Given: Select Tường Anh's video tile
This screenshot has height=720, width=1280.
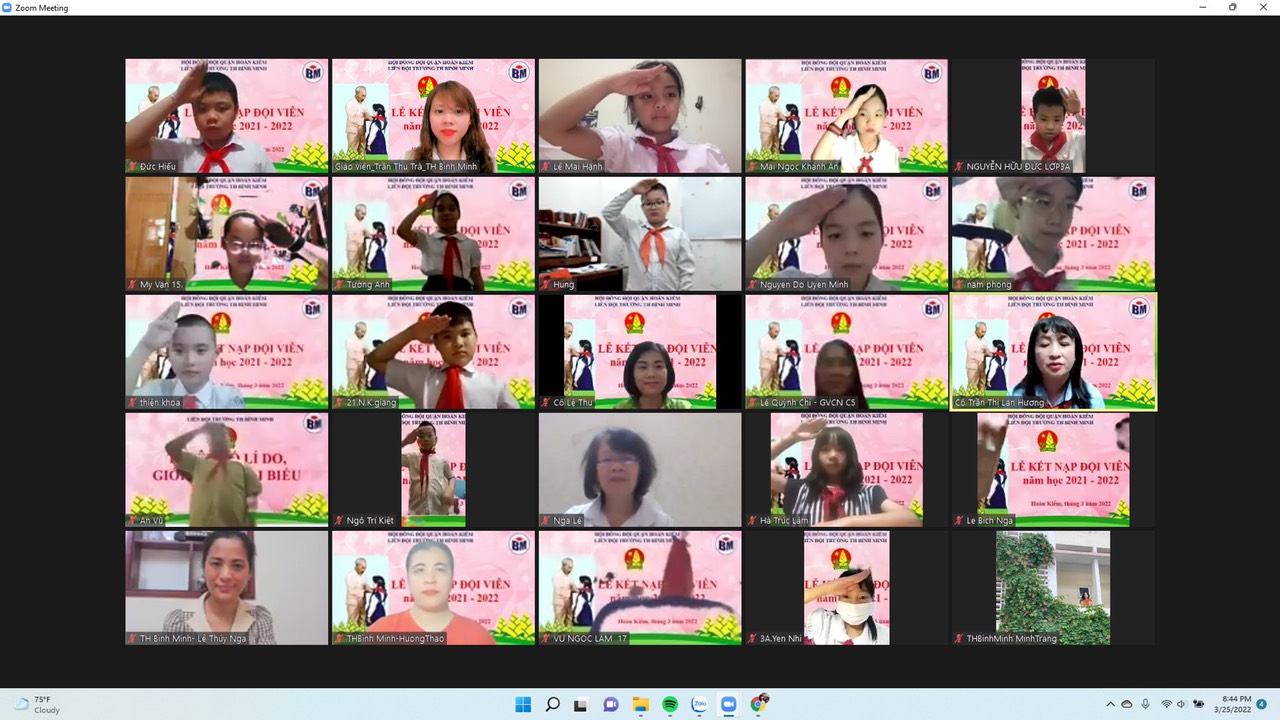Looking at the screenshot, I should 433,234.
